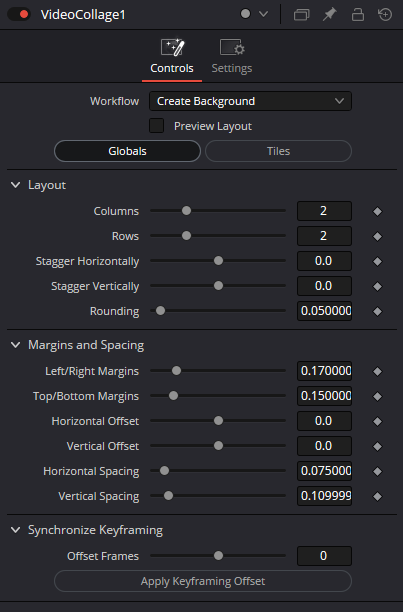The height and width of the screenshot is (612, 403).
Task: Lock the VideoCollage1 node
Action: pos(358,15)
